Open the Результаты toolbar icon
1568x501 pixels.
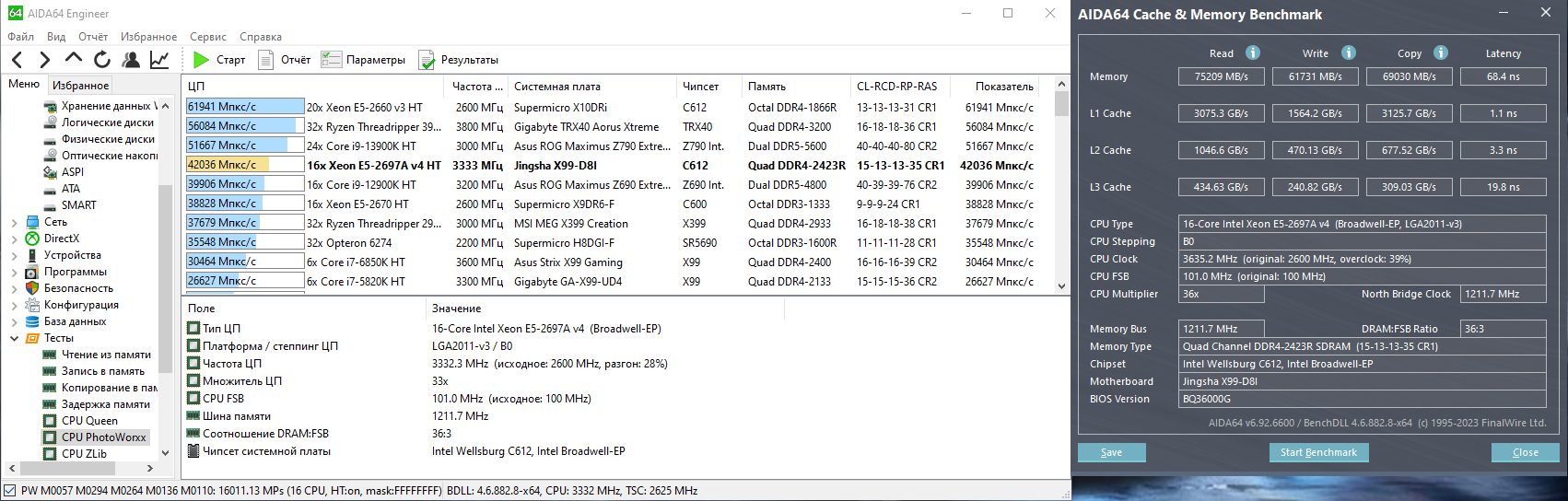tap(427, 60)
